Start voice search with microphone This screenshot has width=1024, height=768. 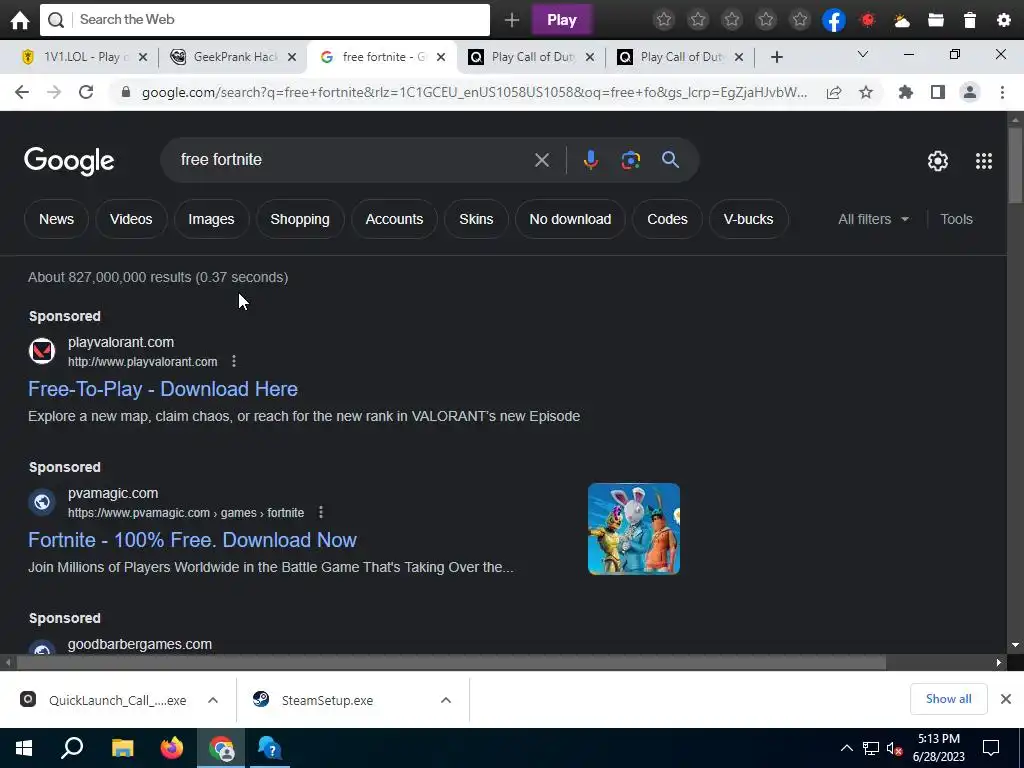590,160
